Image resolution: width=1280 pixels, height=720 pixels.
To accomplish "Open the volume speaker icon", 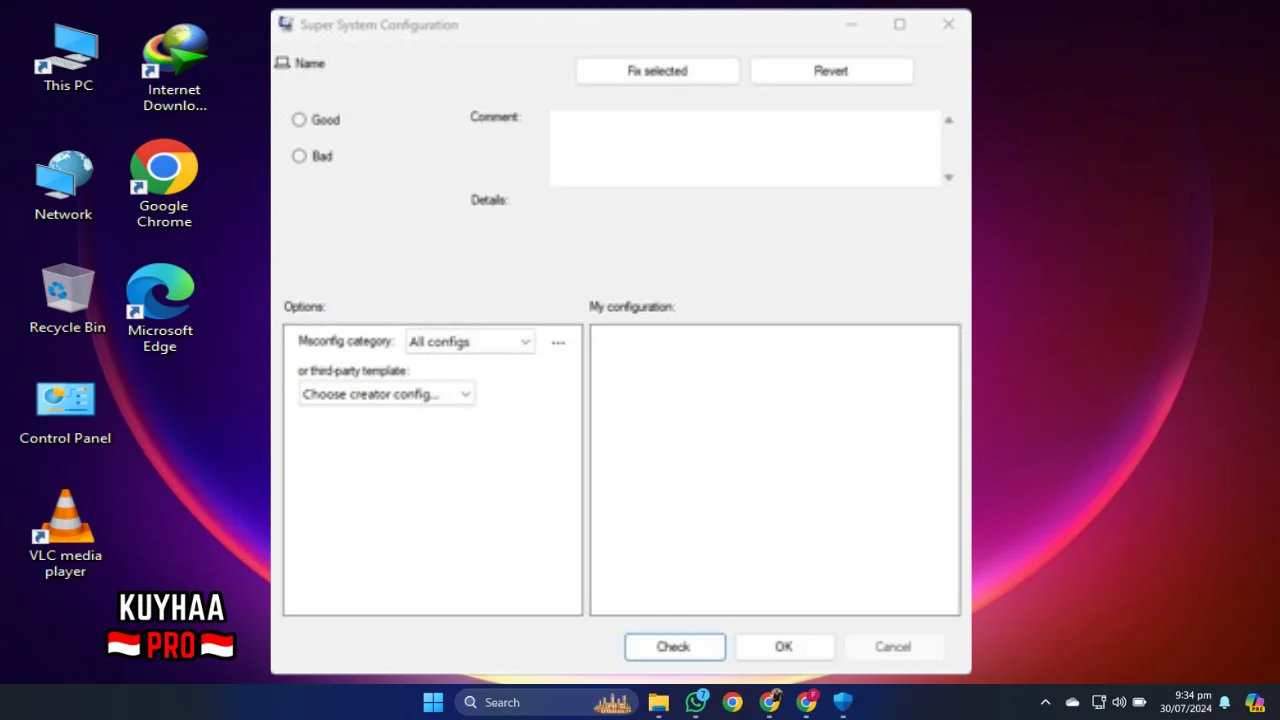I will coord(1118,702).
